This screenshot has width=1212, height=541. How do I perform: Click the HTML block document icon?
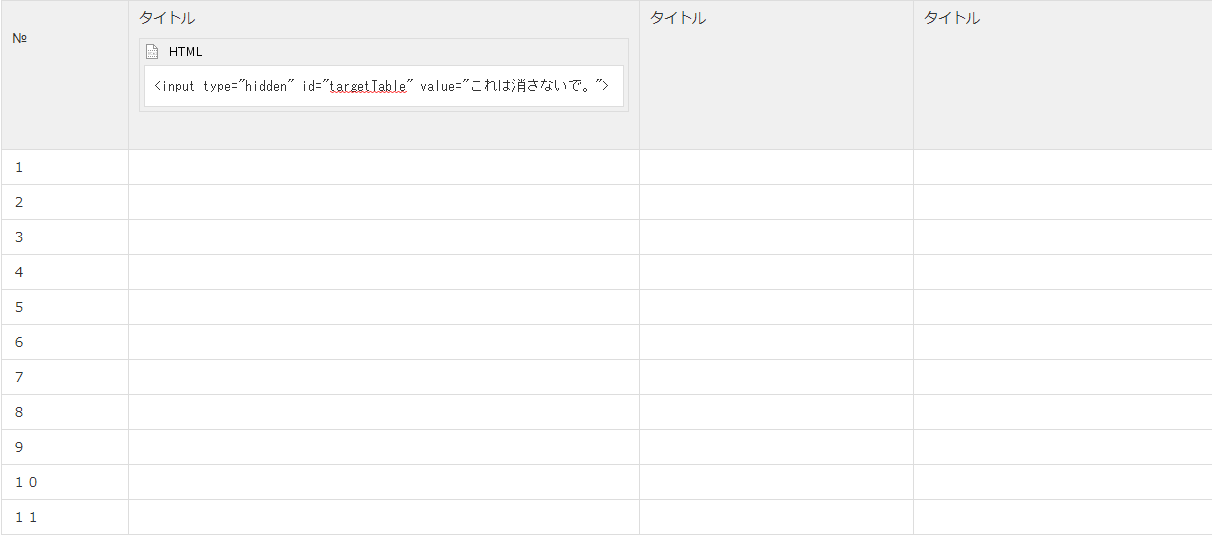tap(153, 52)
